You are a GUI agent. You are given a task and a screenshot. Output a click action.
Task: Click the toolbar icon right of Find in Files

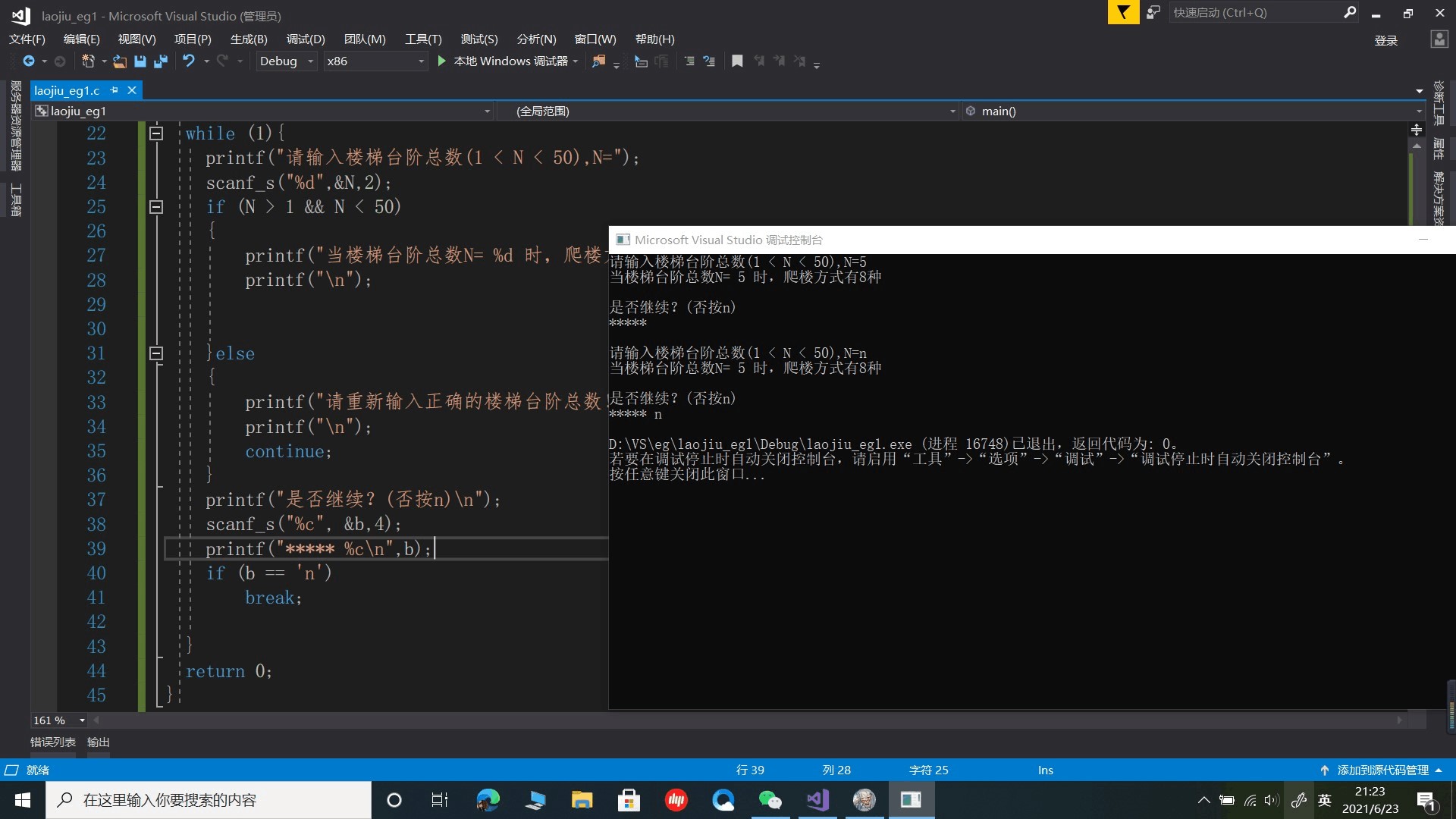(641, 61)
